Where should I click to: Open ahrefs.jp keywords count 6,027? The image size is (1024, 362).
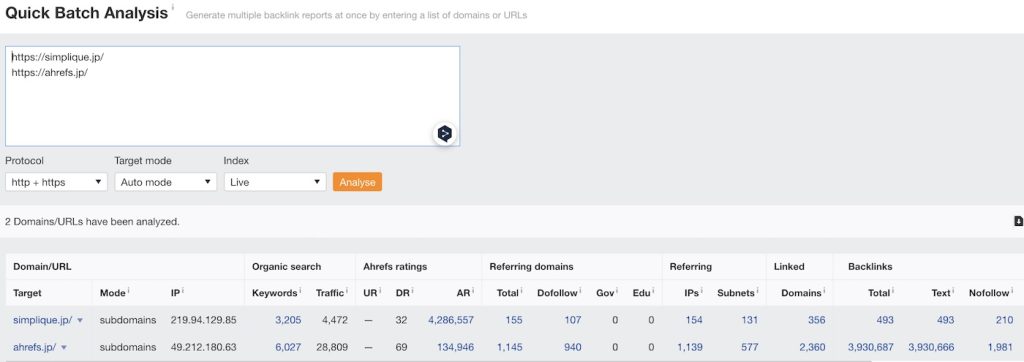pos(288,347)
